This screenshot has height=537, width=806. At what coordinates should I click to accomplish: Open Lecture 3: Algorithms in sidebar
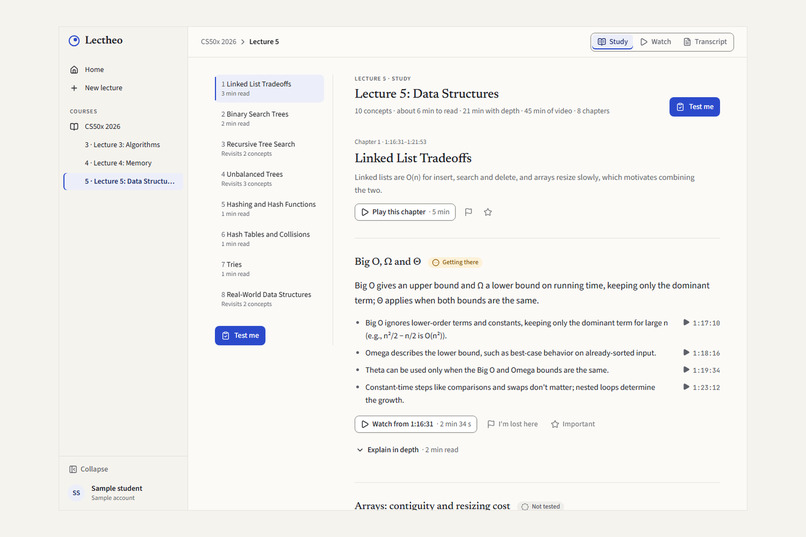[122, 145]
